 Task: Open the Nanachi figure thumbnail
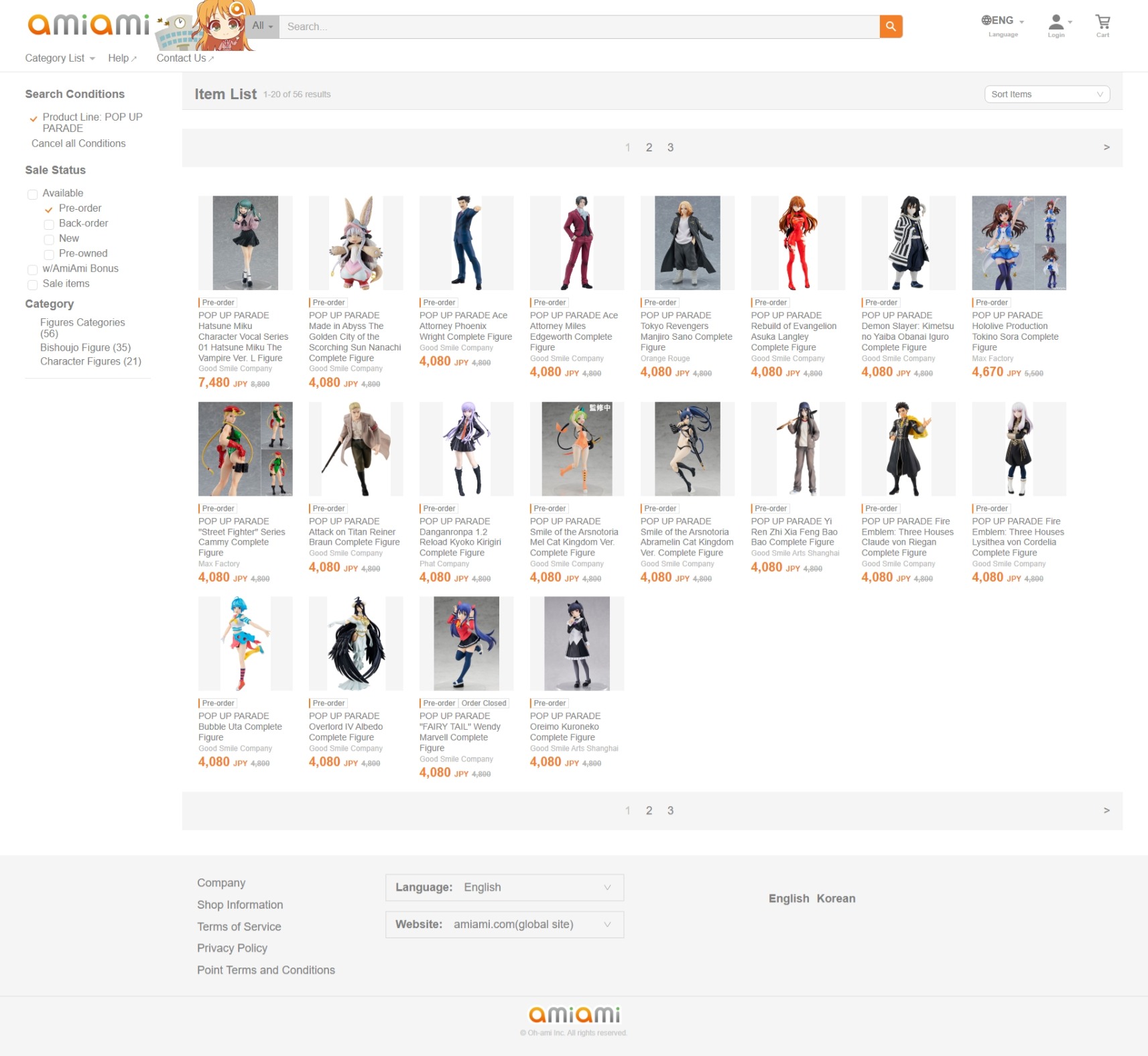point(356,243)
